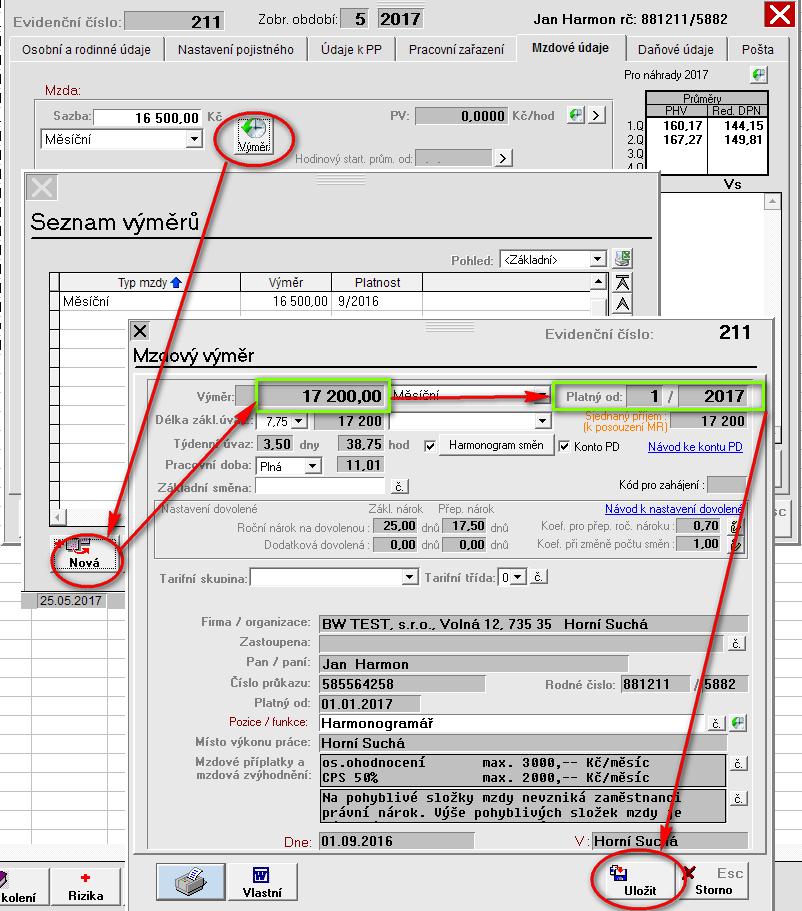802x911 pixels.
Task: Close the Mzdový výměr dialog
Action: (x=140, y=331)
